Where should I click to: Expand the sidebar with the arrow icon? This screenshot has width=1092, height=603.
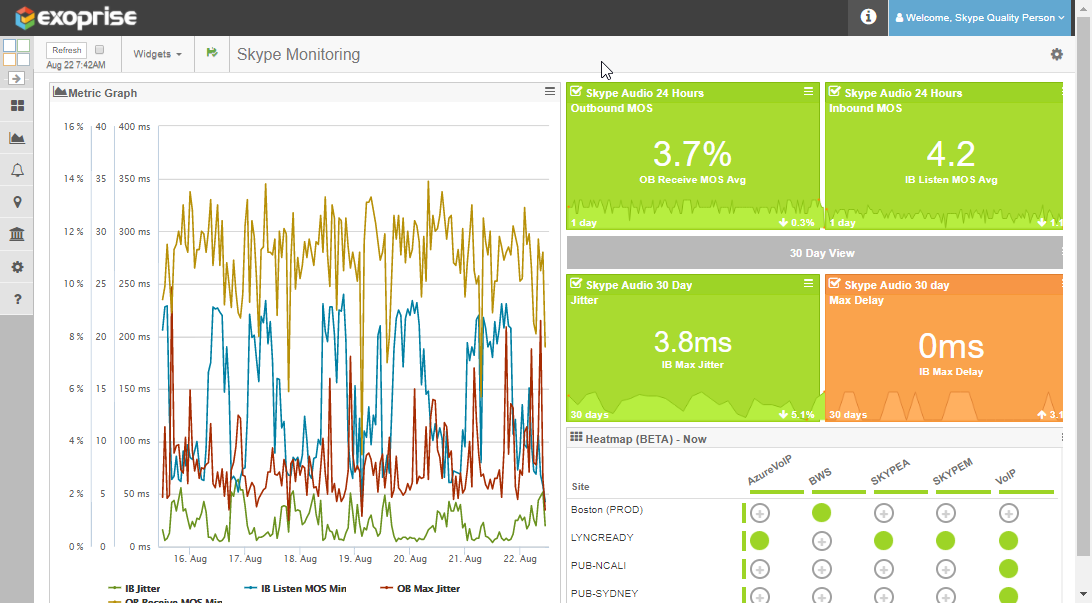17,78
